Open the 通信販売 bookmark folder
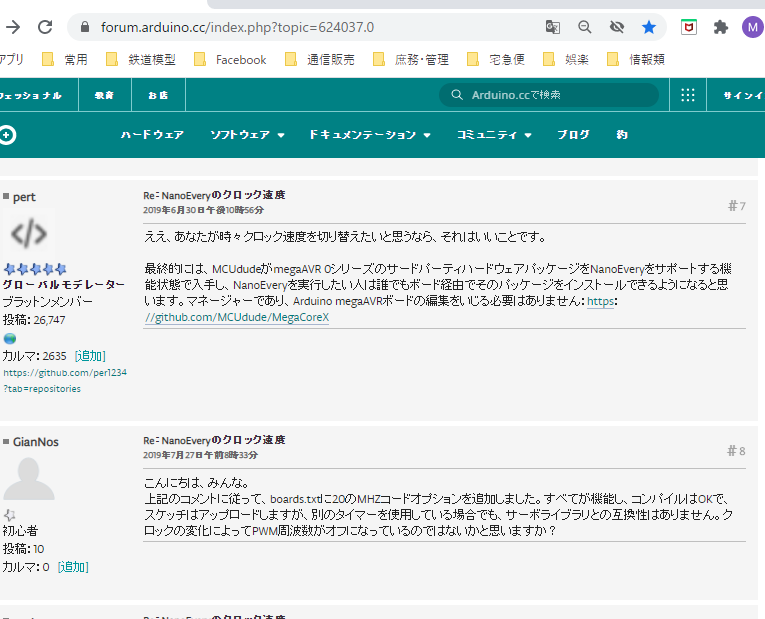765x619 pixels. click(x=320, y=60)
